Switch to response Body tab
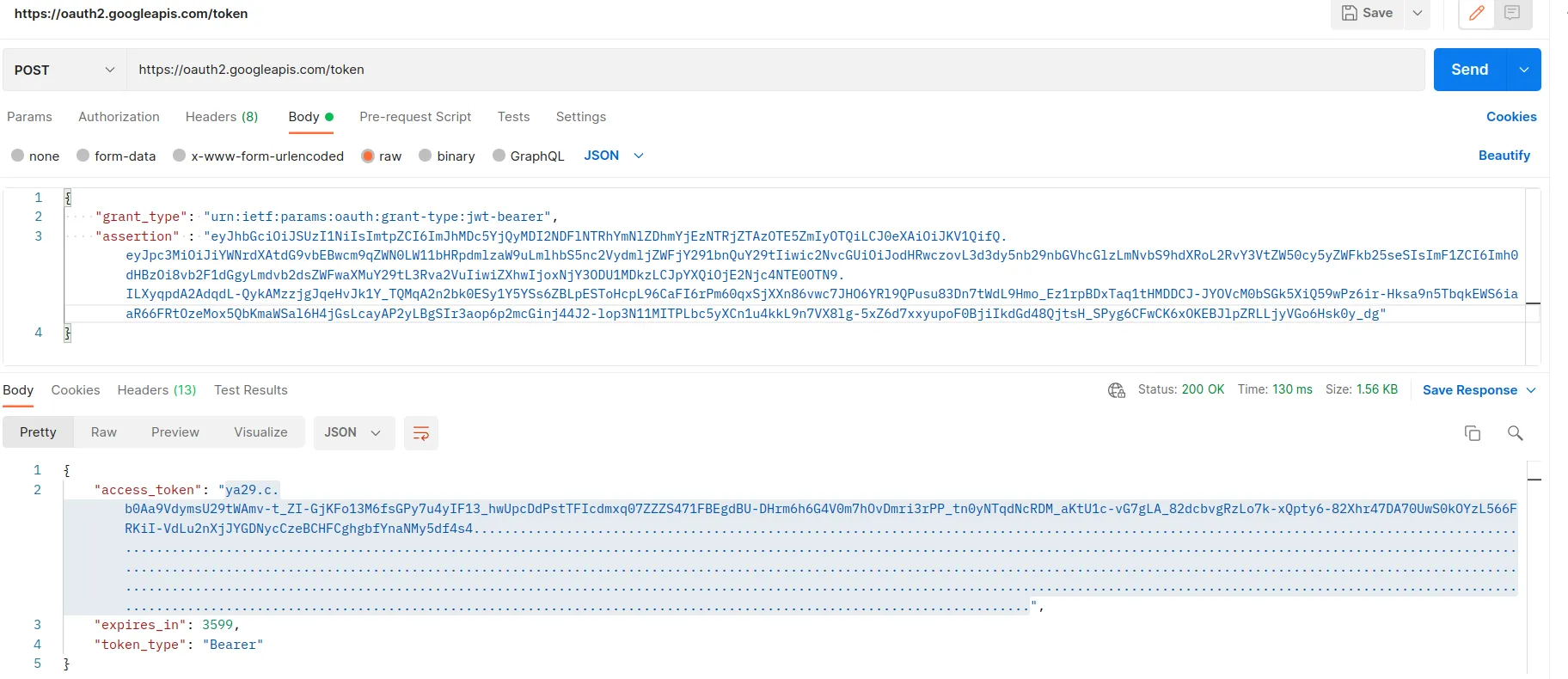1568x679 pixels. click(x=18, y=390)
